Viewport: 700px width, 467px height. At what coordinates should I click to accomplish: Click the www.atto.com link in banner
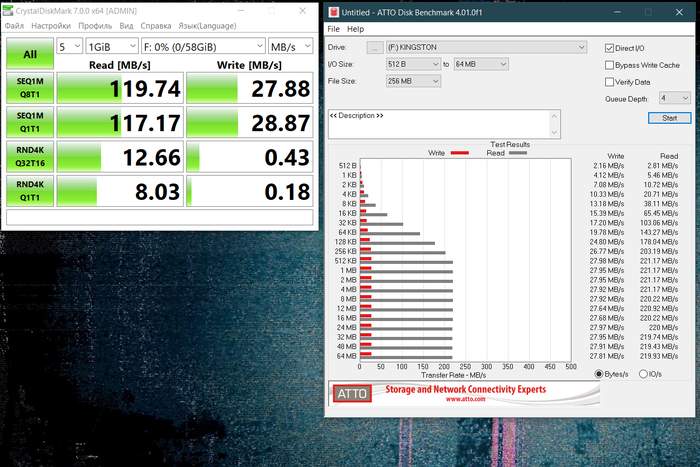pos(465,399)
